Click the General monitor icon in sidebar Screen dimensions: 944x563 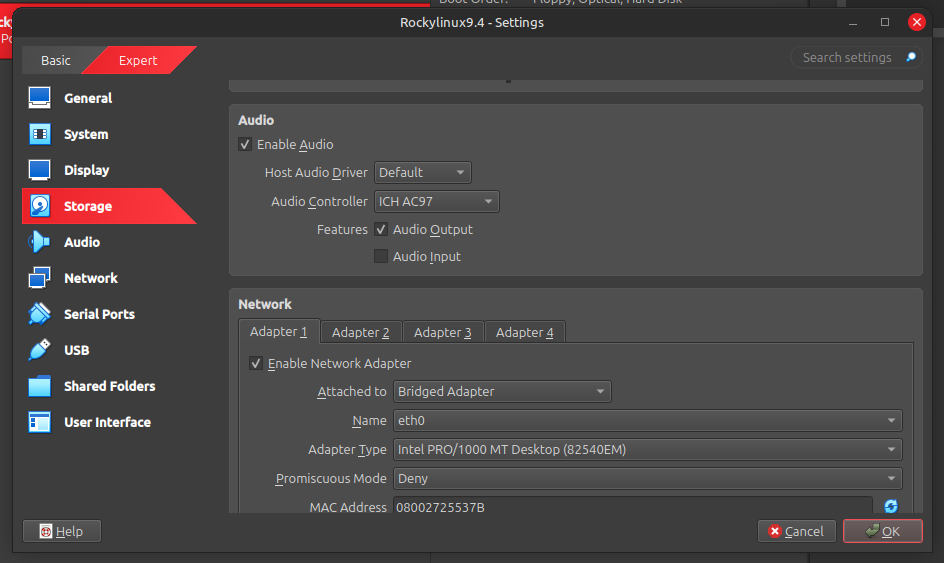(x=40, y=98)
